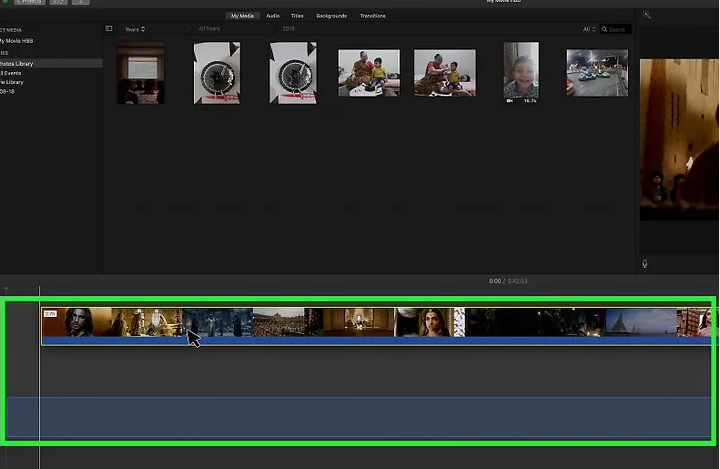This screenshot has height=469, width=720.
Task: Click the viewer preview image
Action: (x=679, y=140)
